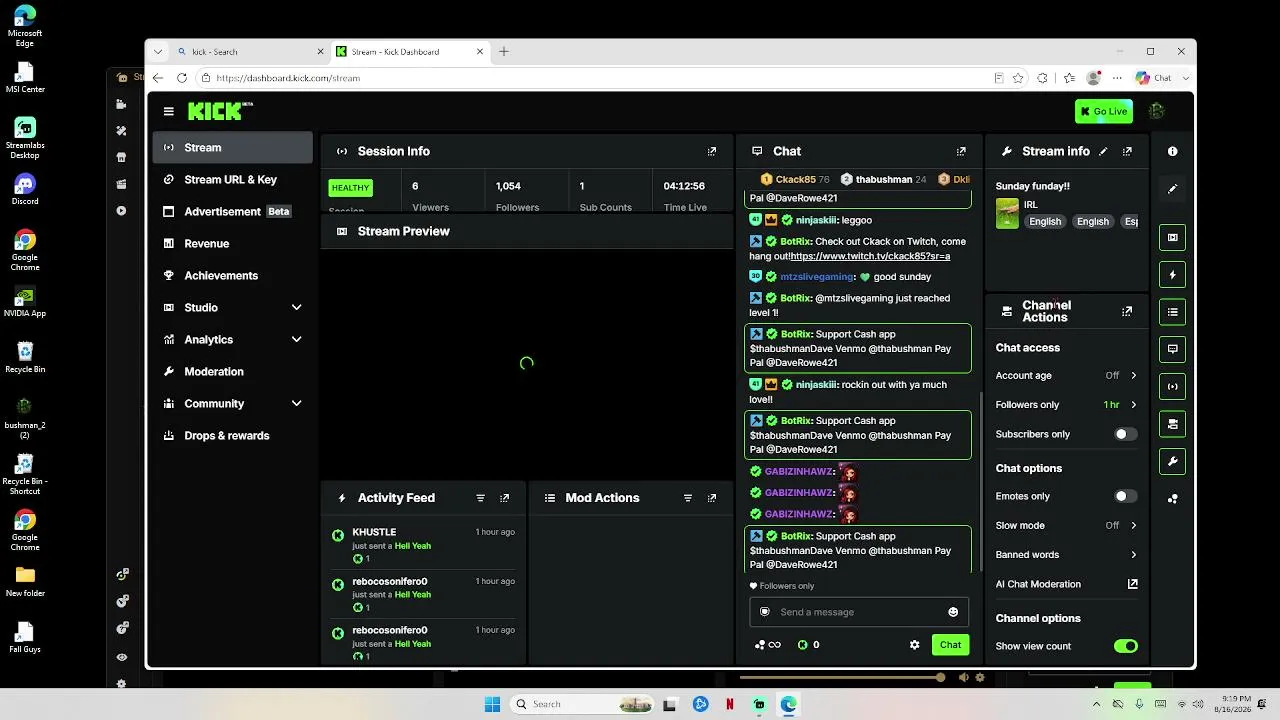This screenshot has height=720, width=1280.
Task: Toggle Emotes only chat switch
Action: click(1126, 496)
